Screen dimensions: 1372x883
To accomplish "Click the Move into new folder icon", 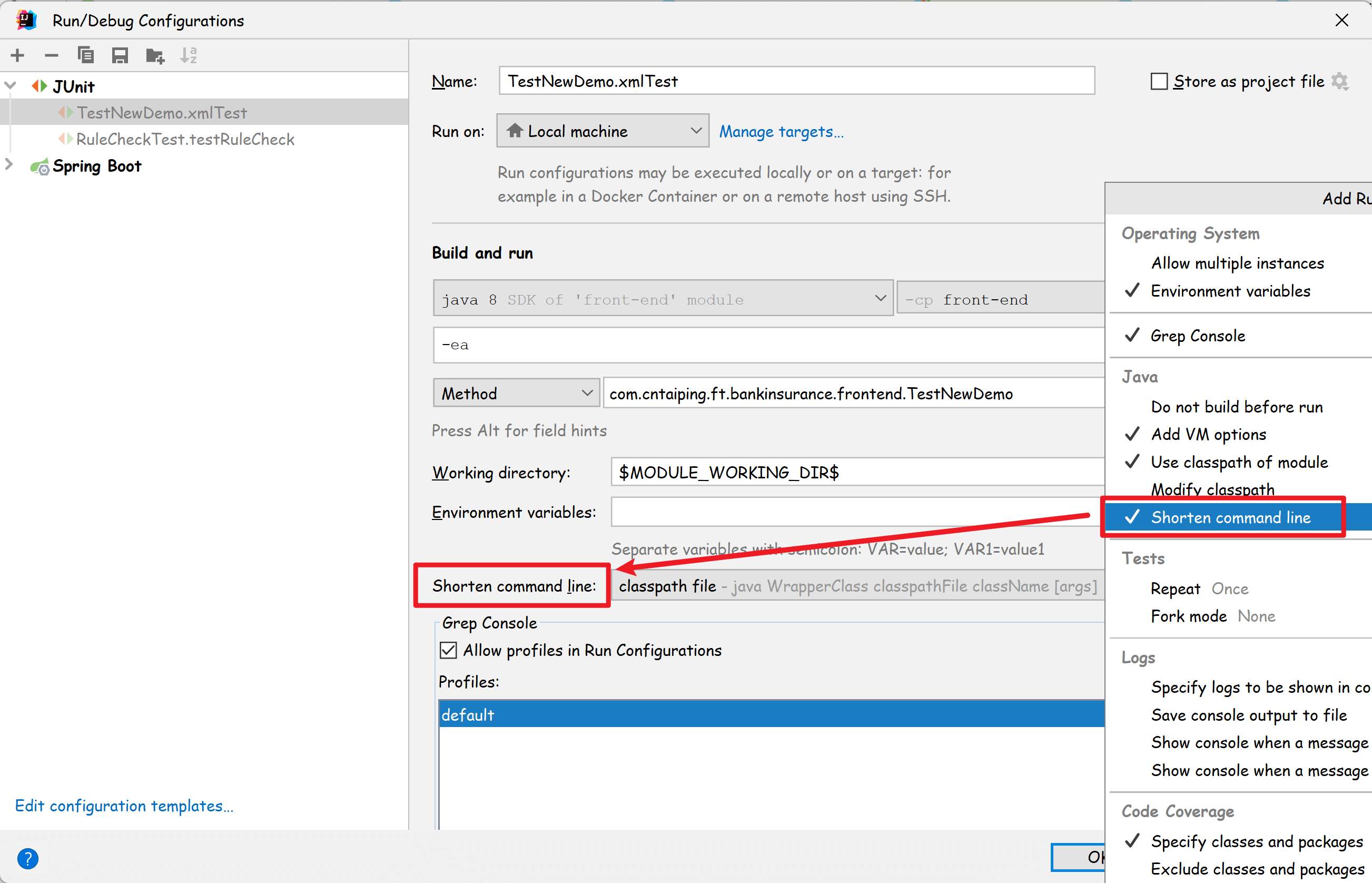I will (155, 56).
